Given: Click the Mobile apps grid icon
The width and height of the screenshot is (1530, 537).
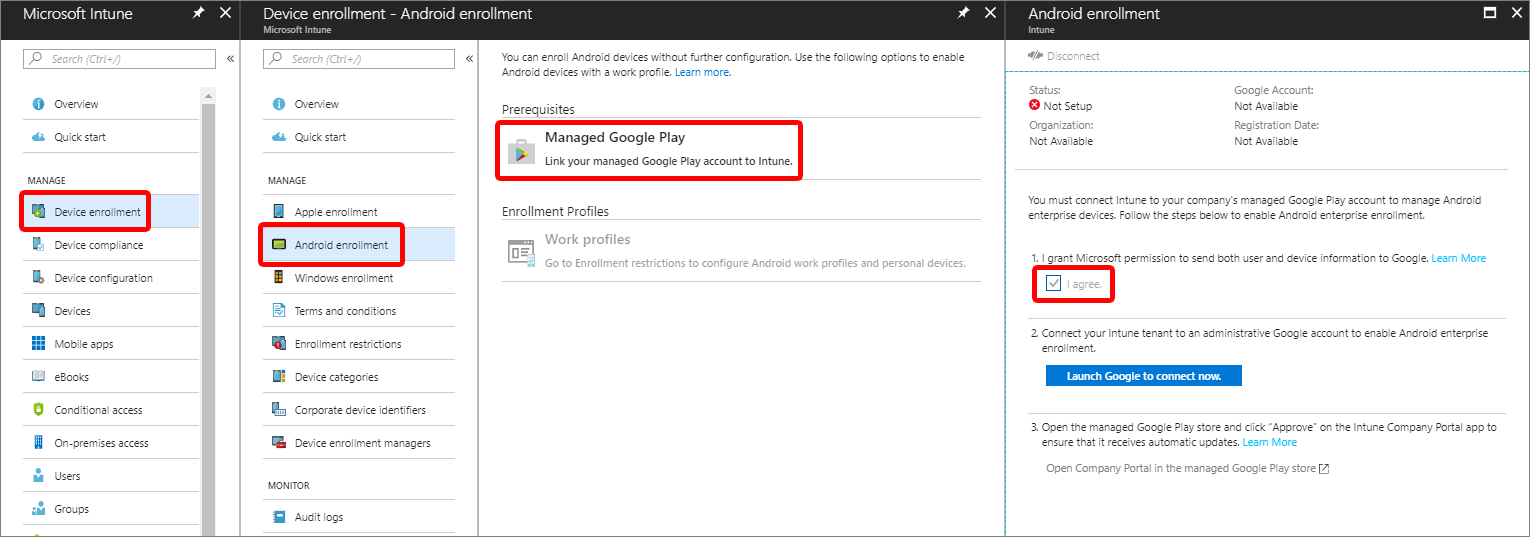Looking at the screenshot, I should [38, 344].
